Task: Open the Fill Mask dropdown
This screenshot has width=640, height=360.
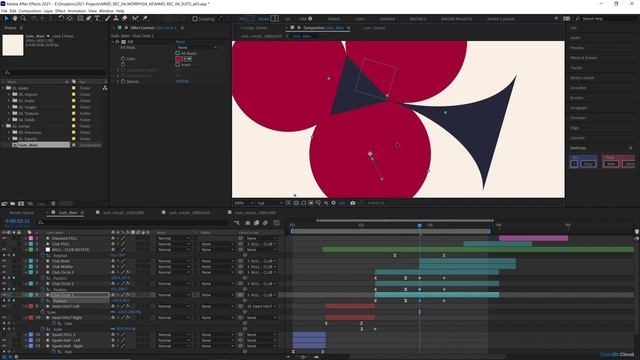Action: point(197,47)
